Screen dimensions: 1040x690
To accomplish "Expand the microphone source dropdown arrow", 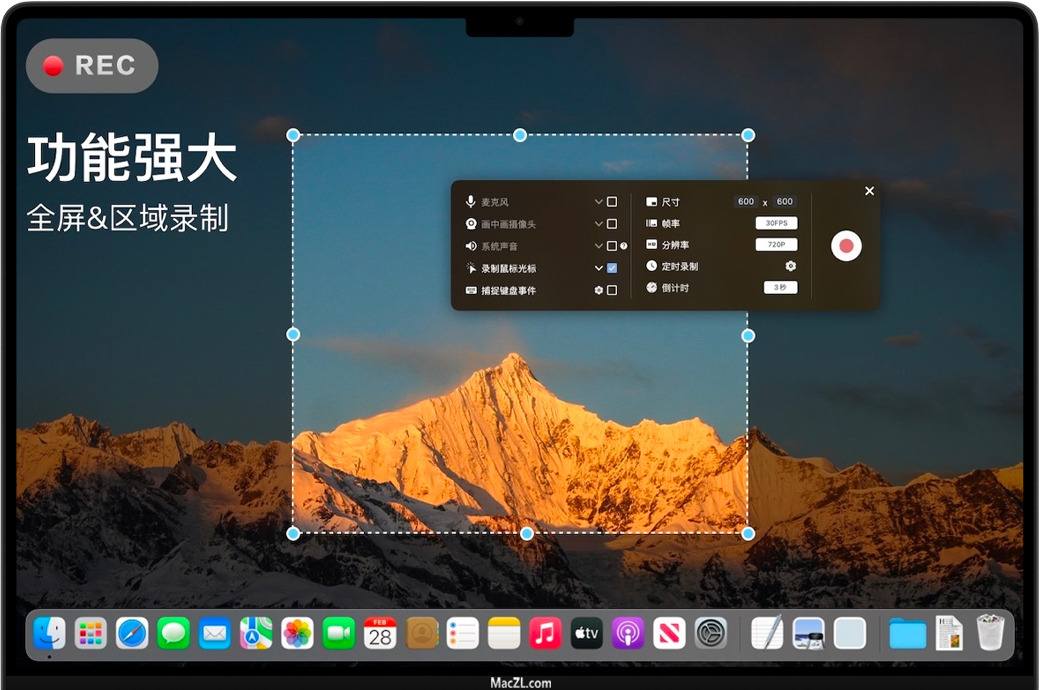I will pos(599,202).
